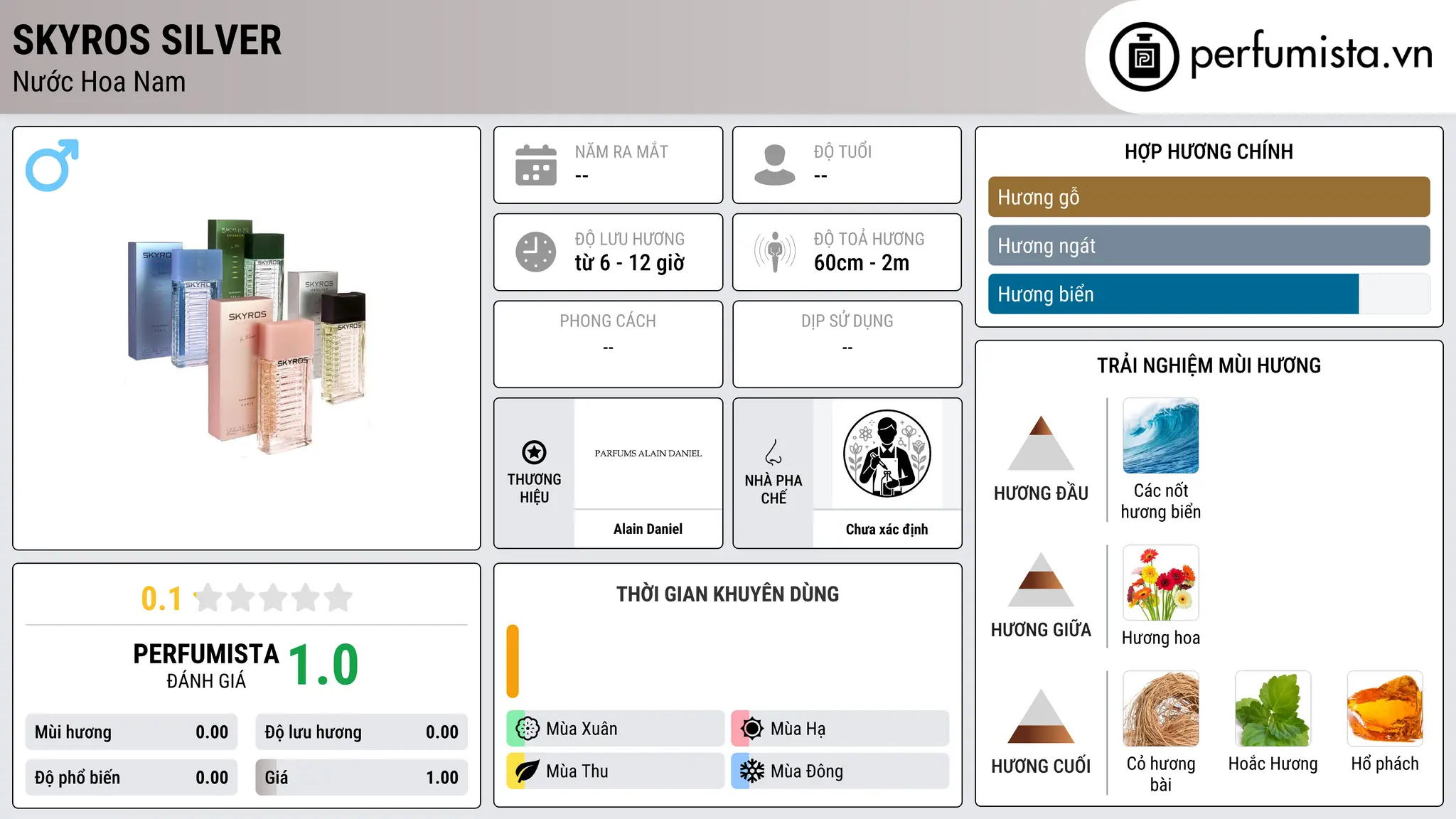Image resolution: width=1456 pixels, height=819 pixels.
Task: Click the longevity value từ 6 - 12 giờ
Action: (629, 263)
